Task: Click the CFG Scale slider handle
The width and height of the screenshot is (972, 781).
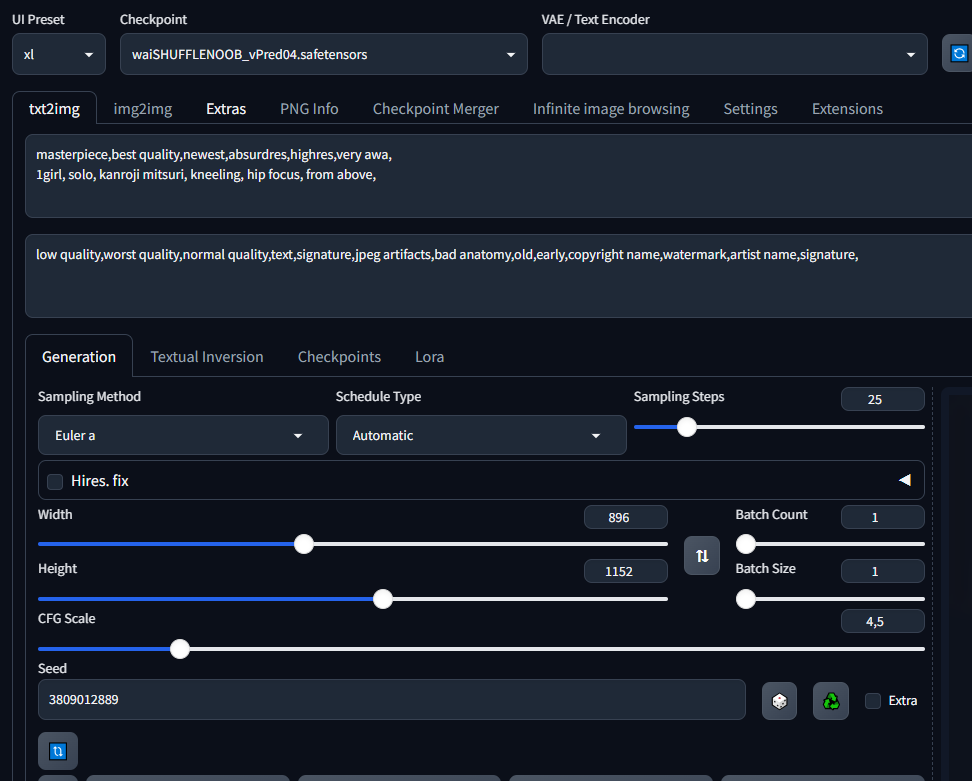Action: [x=180, y=649]
